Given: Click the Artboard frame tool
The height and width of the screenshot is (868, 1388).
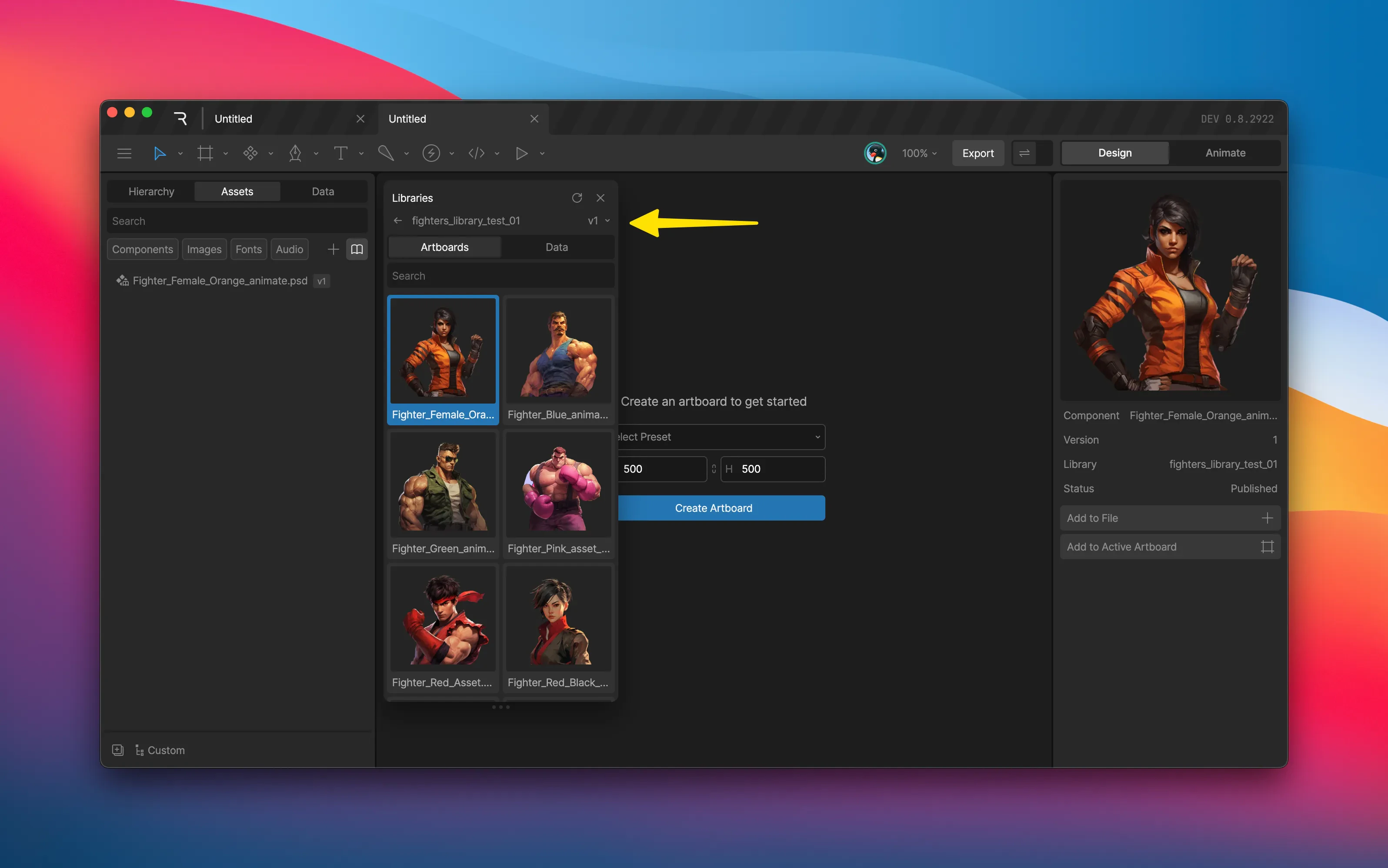Looking at the screenshot, I should click(x=205, y=153).
